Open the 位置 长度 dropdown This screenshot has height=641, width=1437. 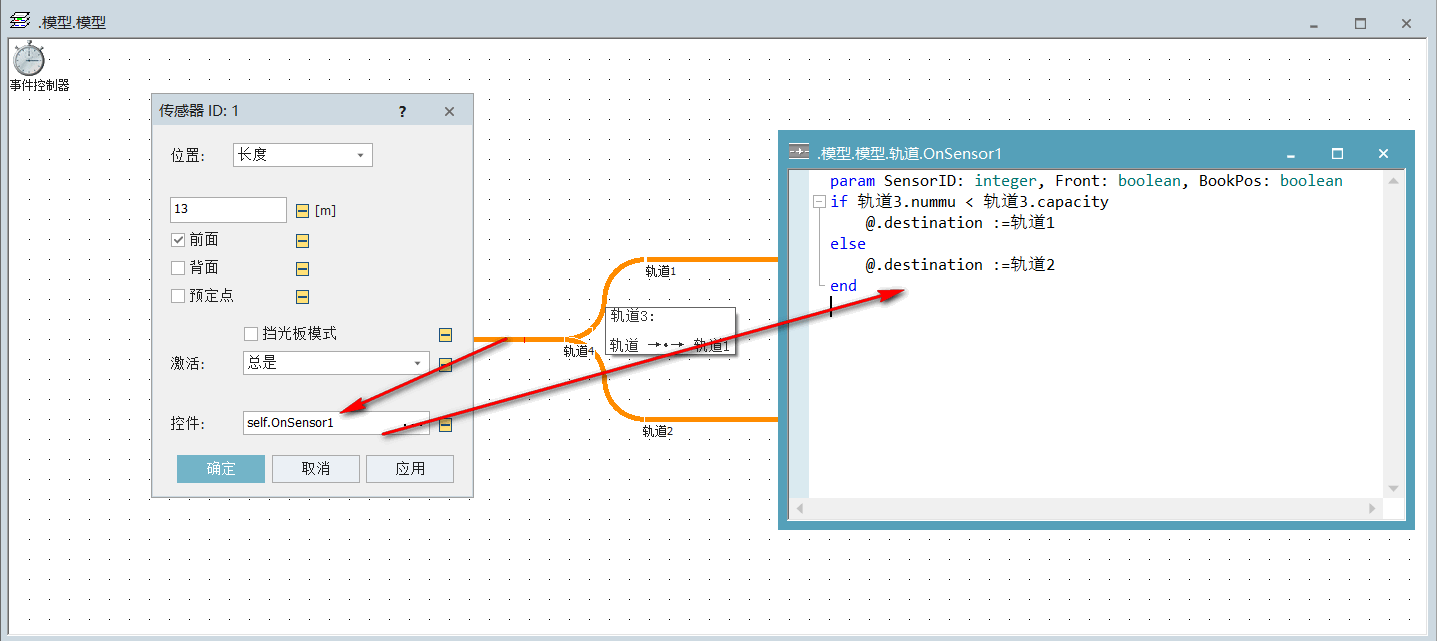pyautogui.click(x=302, y=155)
